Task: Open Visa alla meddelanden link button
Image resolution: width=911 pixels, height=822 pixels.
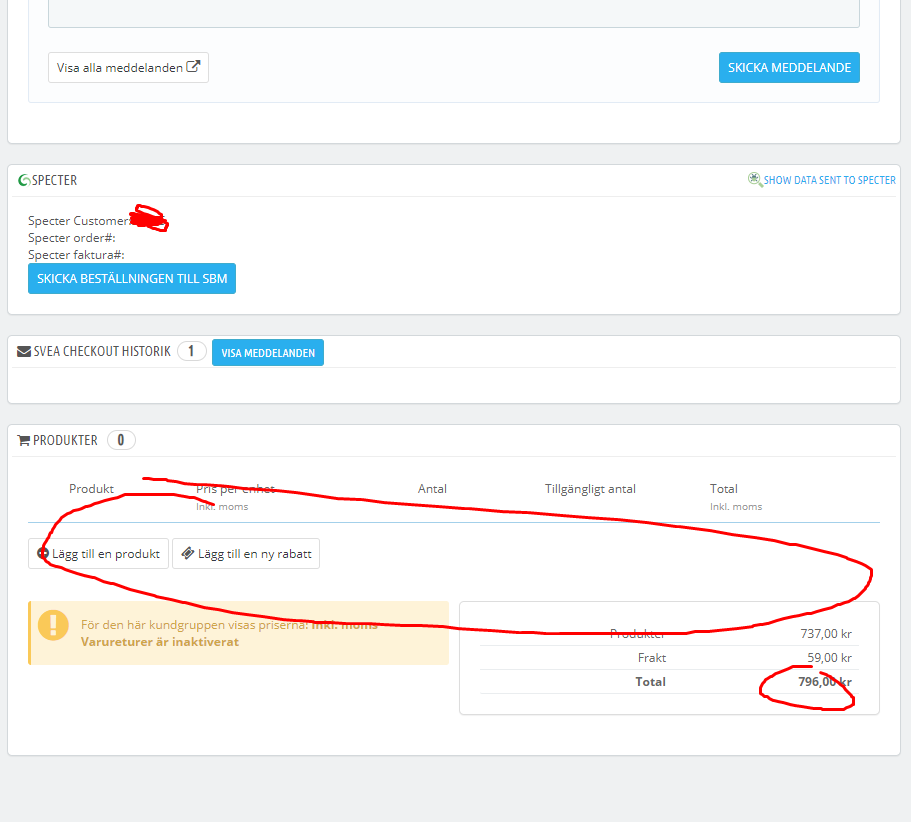Action: coord(128,67)
